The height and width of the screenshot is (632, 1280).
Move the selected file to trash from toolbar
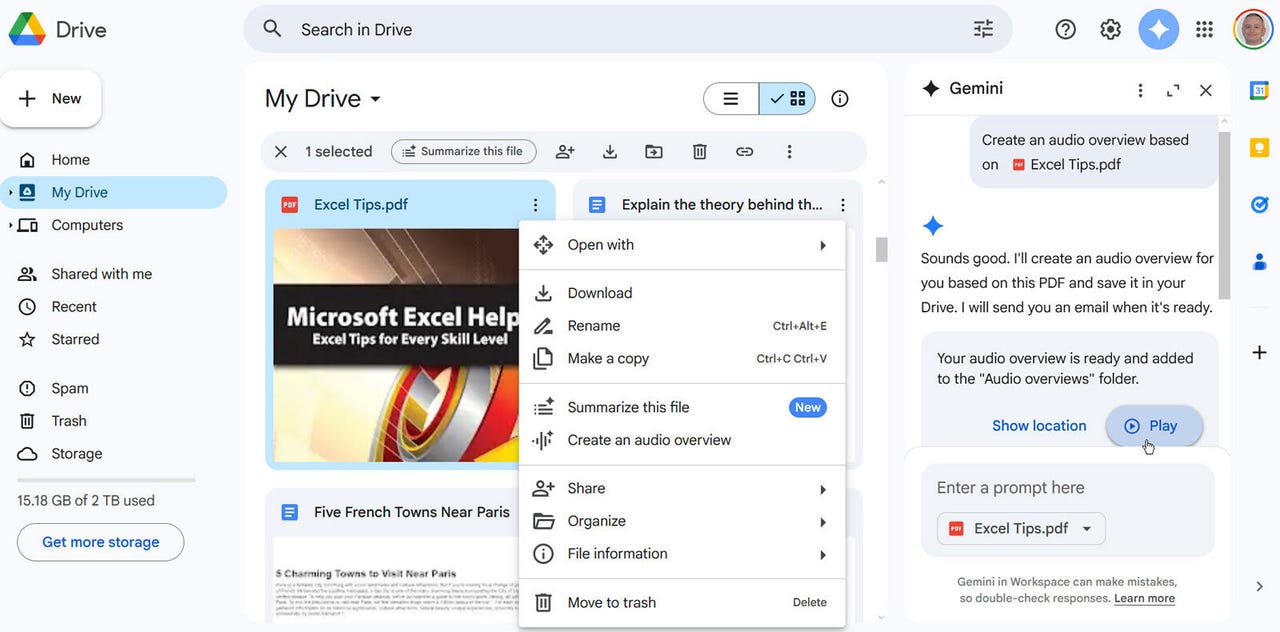pyautogui.click(x=699, y=151)
